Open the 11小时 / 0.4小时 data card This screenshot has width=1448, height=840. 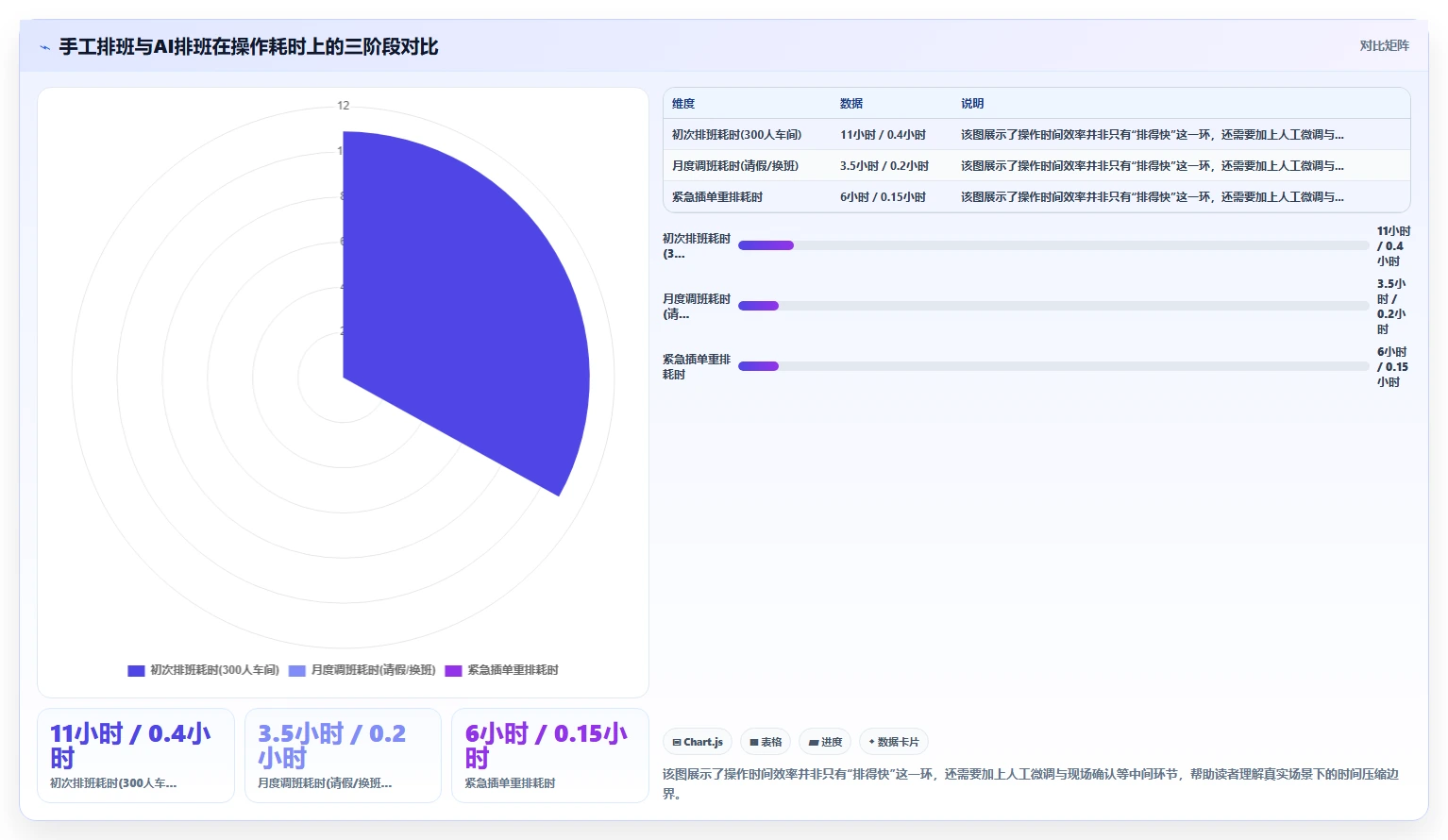coord(136,755)
